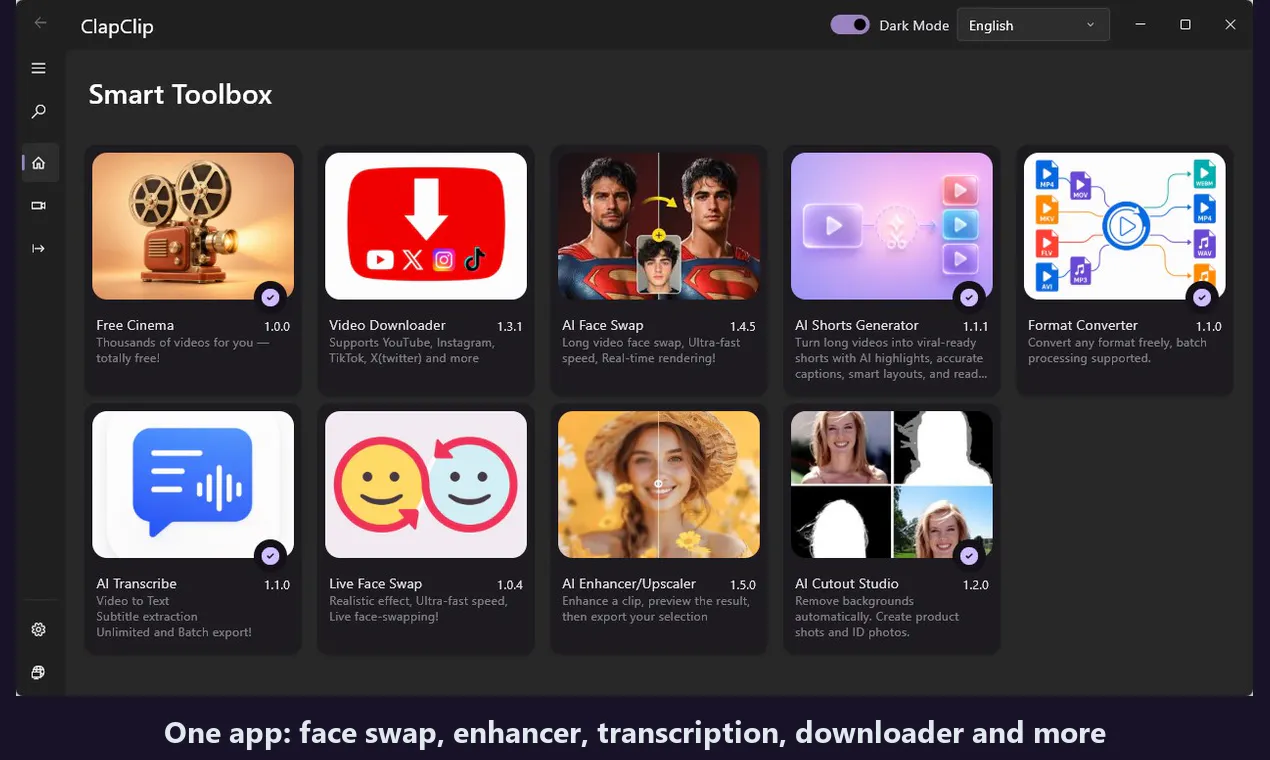1270x760 pixels.
Task: Open the AI Enhancer/Upscaler thumbnail
Action: click(x=659, y=484)
